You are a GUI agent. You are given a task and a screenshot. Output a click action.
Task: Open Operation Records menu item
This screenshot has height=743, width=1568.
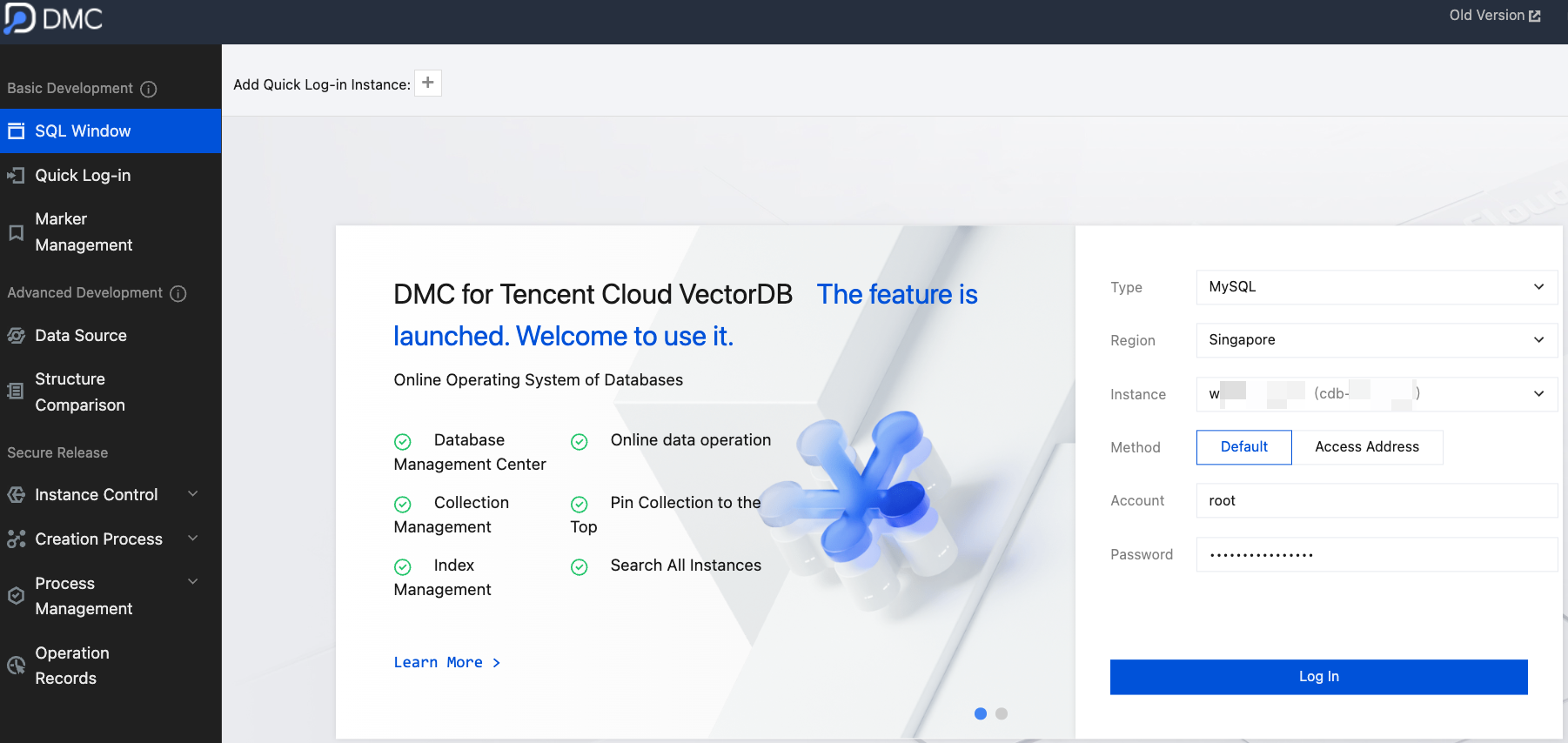pos(111,666)
